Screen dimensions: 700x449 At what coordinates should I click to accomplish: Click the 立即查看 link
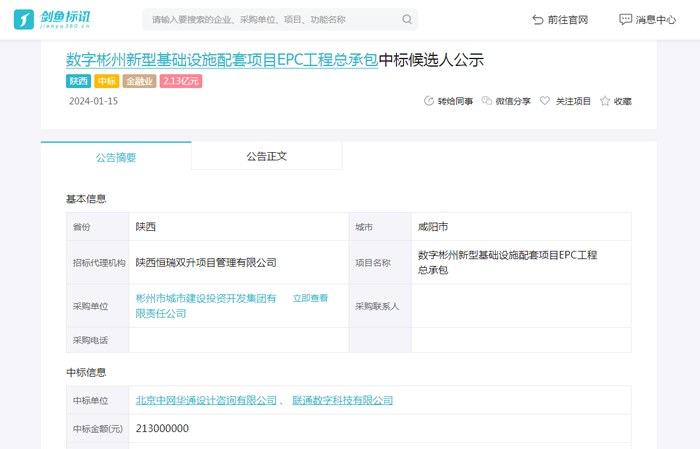(x=310, y=298)
